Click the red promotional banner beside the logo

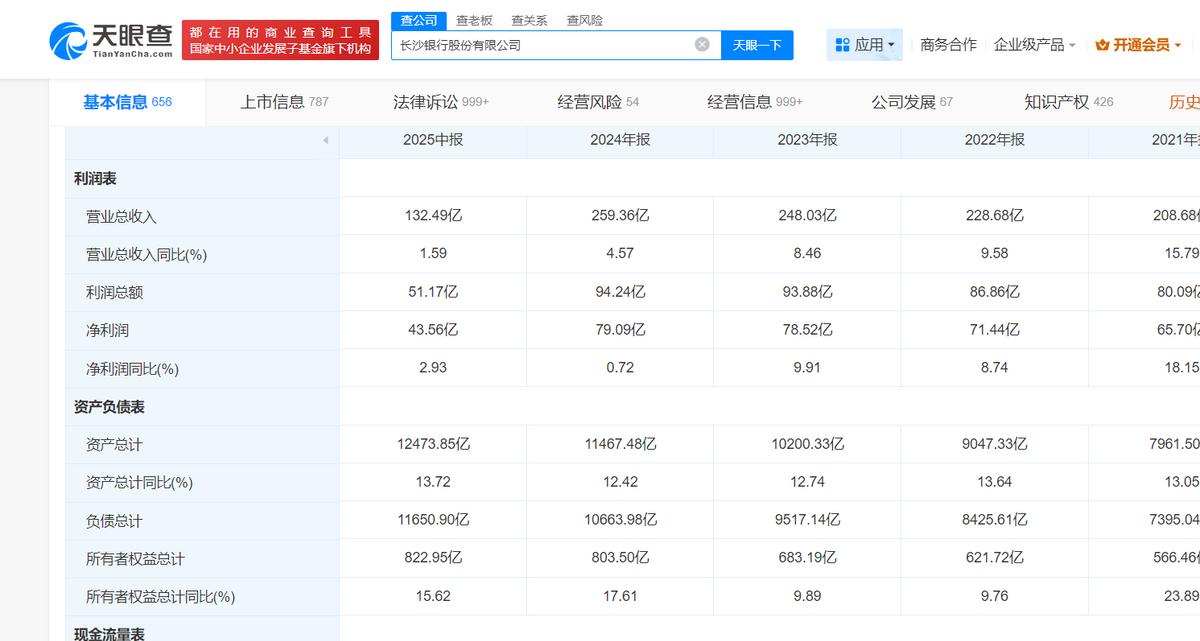pos(281,40)
